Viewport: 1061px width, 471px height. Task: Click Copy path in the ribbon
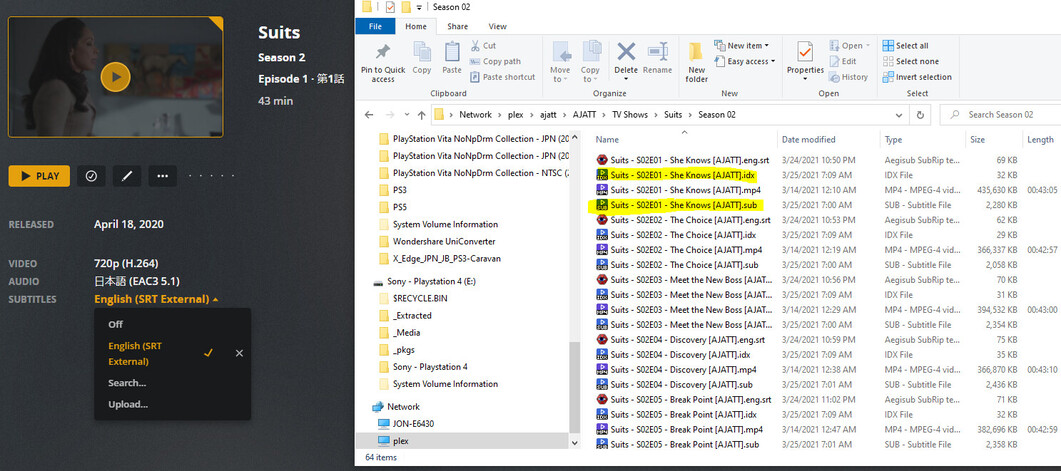pyautogui.click(x=495, y=61)
